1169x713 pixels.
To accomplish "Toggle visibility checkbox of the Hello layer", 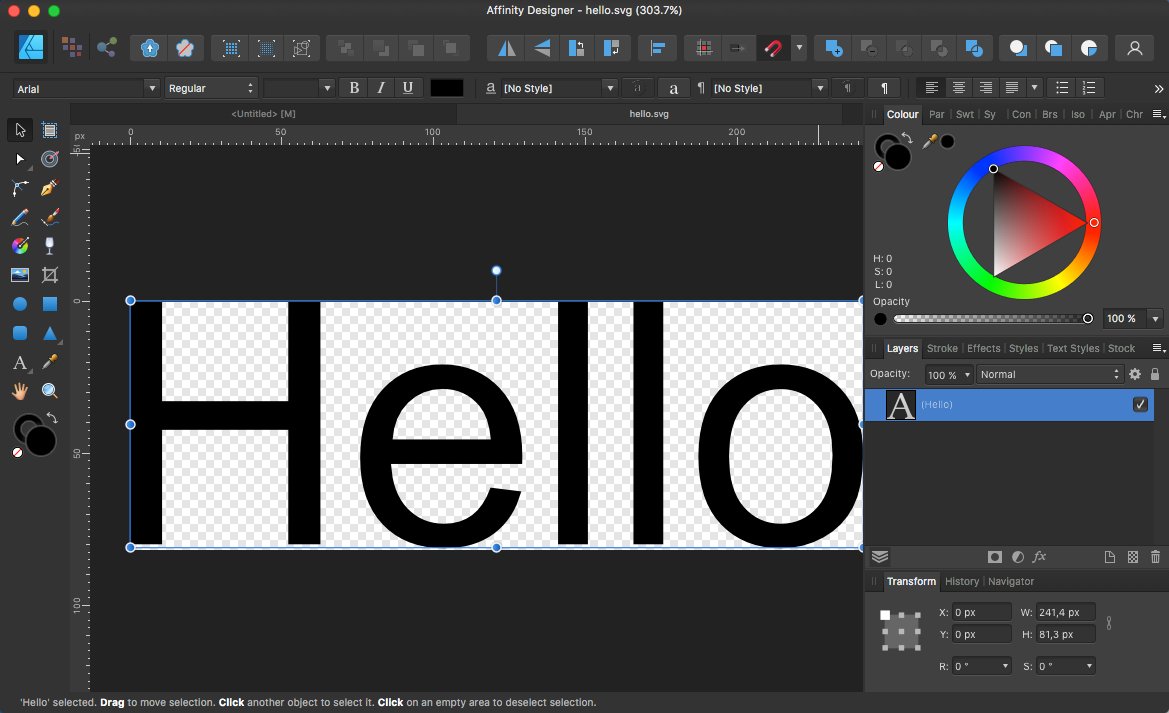I will point(1140,404).
